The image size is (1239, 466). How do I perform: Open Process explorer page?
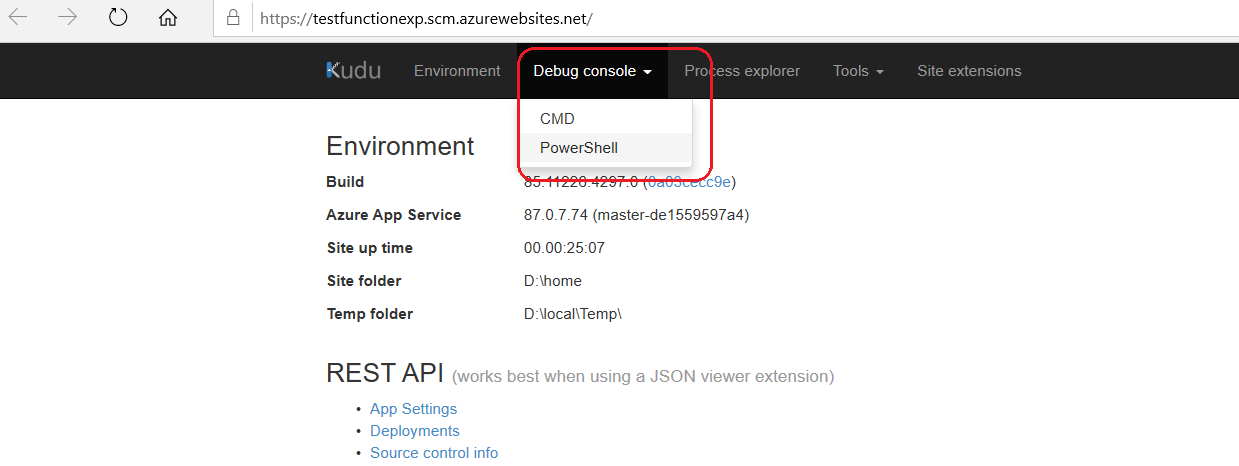pos(742,71)
